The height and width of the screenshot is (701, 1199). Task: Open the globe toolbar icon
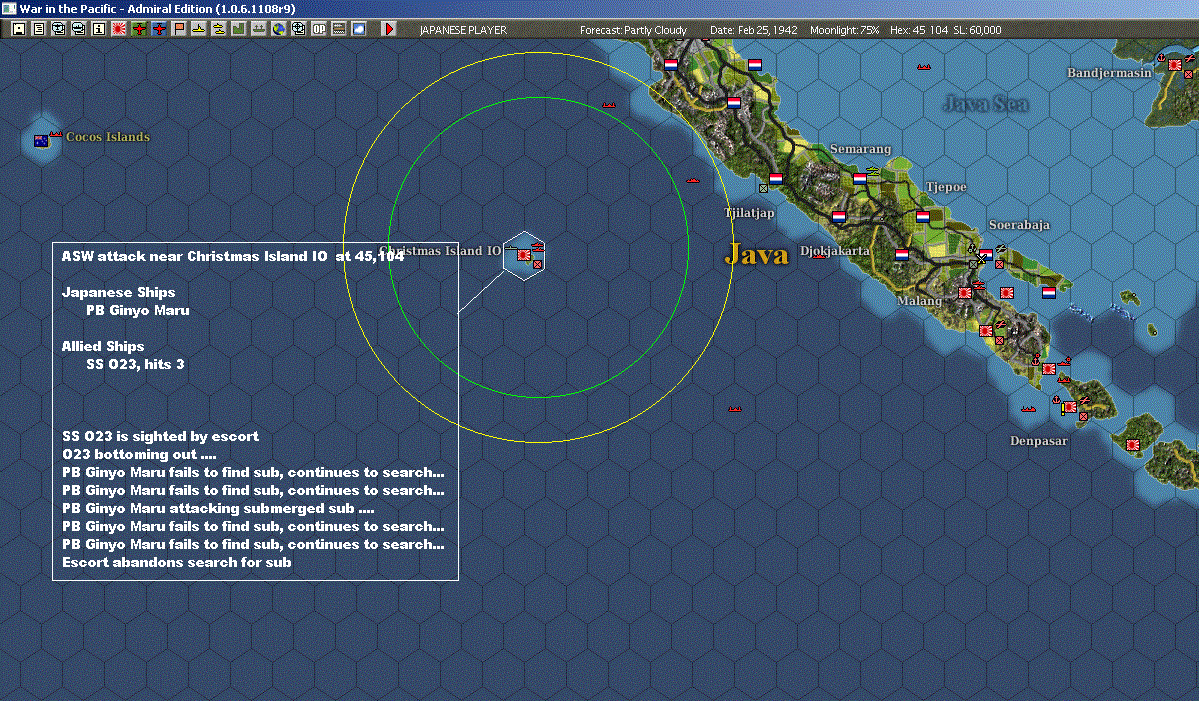tap(278, 29)
